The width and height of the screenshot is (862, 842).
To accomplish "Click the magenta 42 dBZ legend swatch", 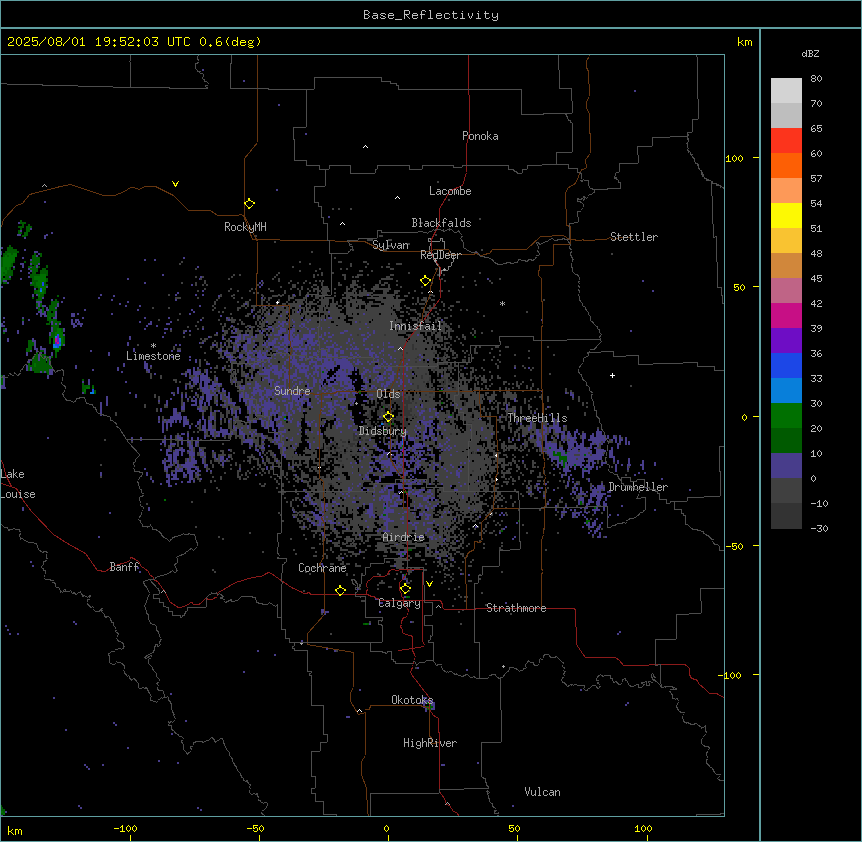I will click(786, 315).
